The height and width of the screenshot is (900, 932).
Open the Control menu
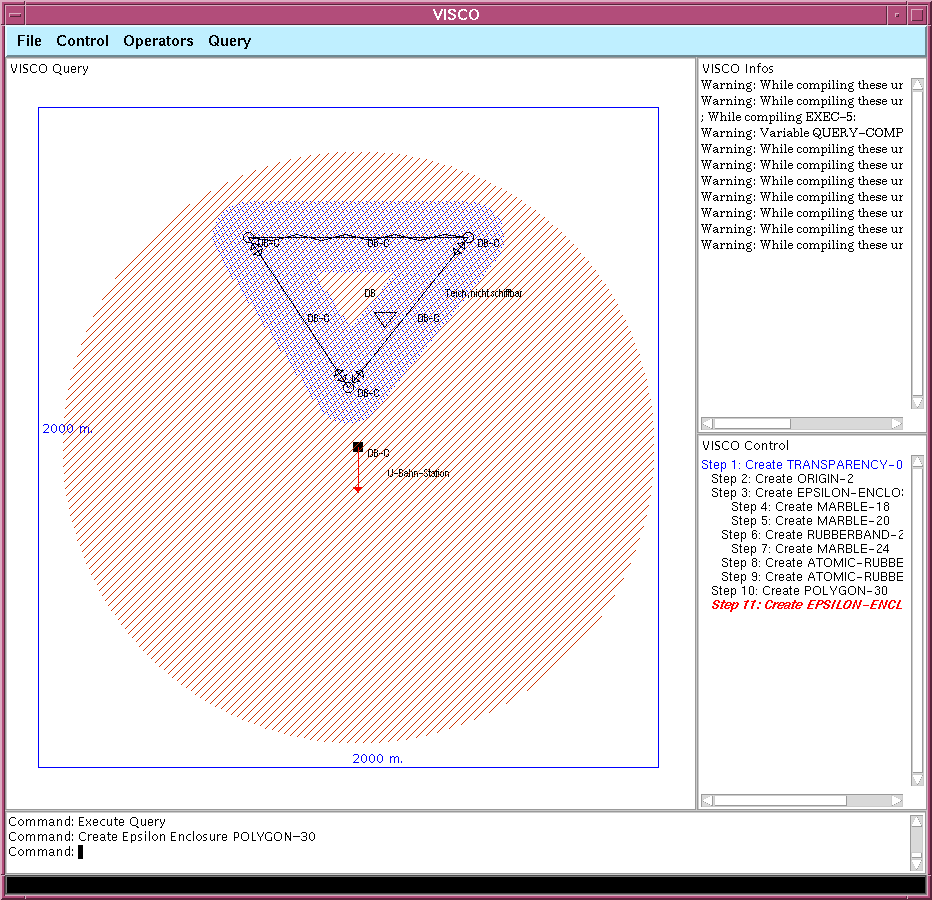point(82,41)
